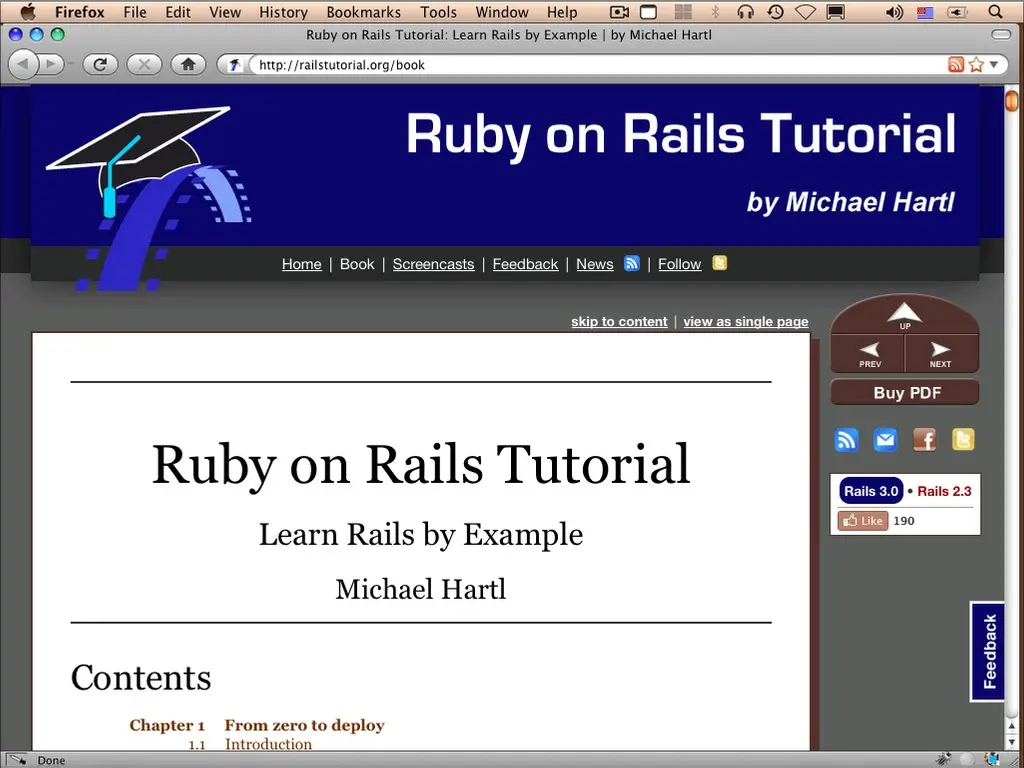Click the Buy PDF button

coord(904,392)
